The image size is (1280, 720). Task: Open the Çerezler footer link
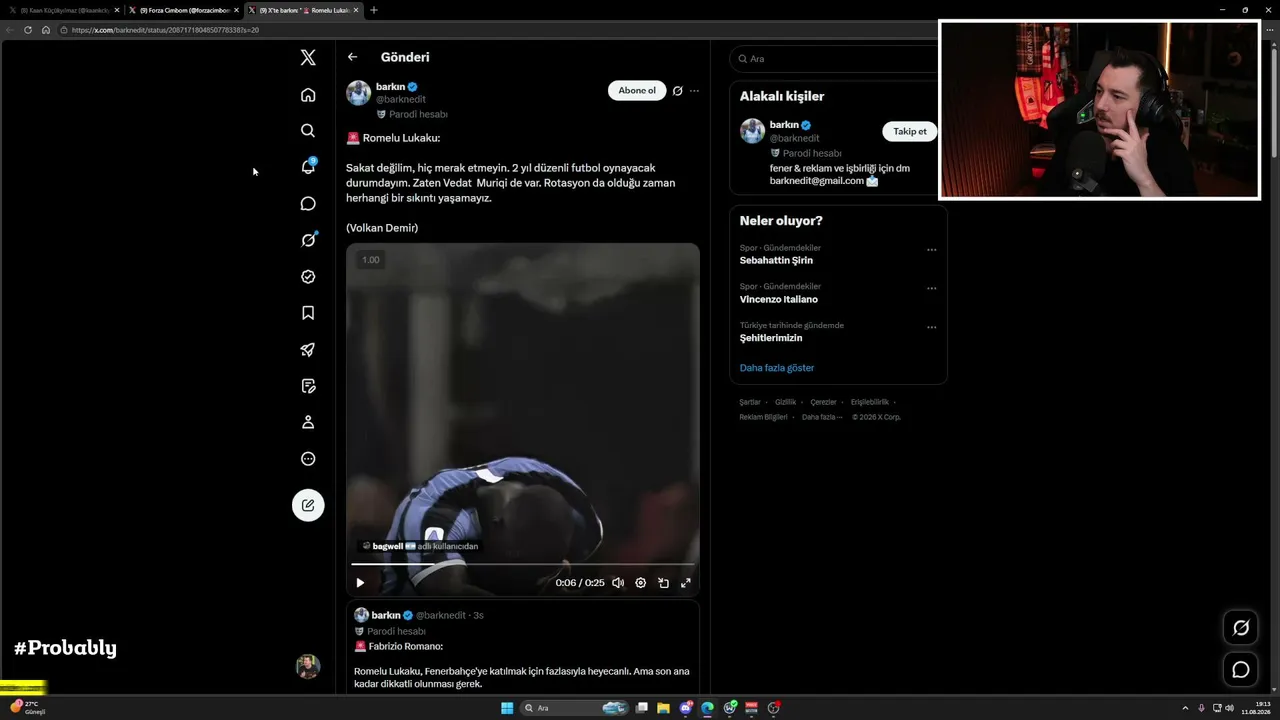point(823,402)
